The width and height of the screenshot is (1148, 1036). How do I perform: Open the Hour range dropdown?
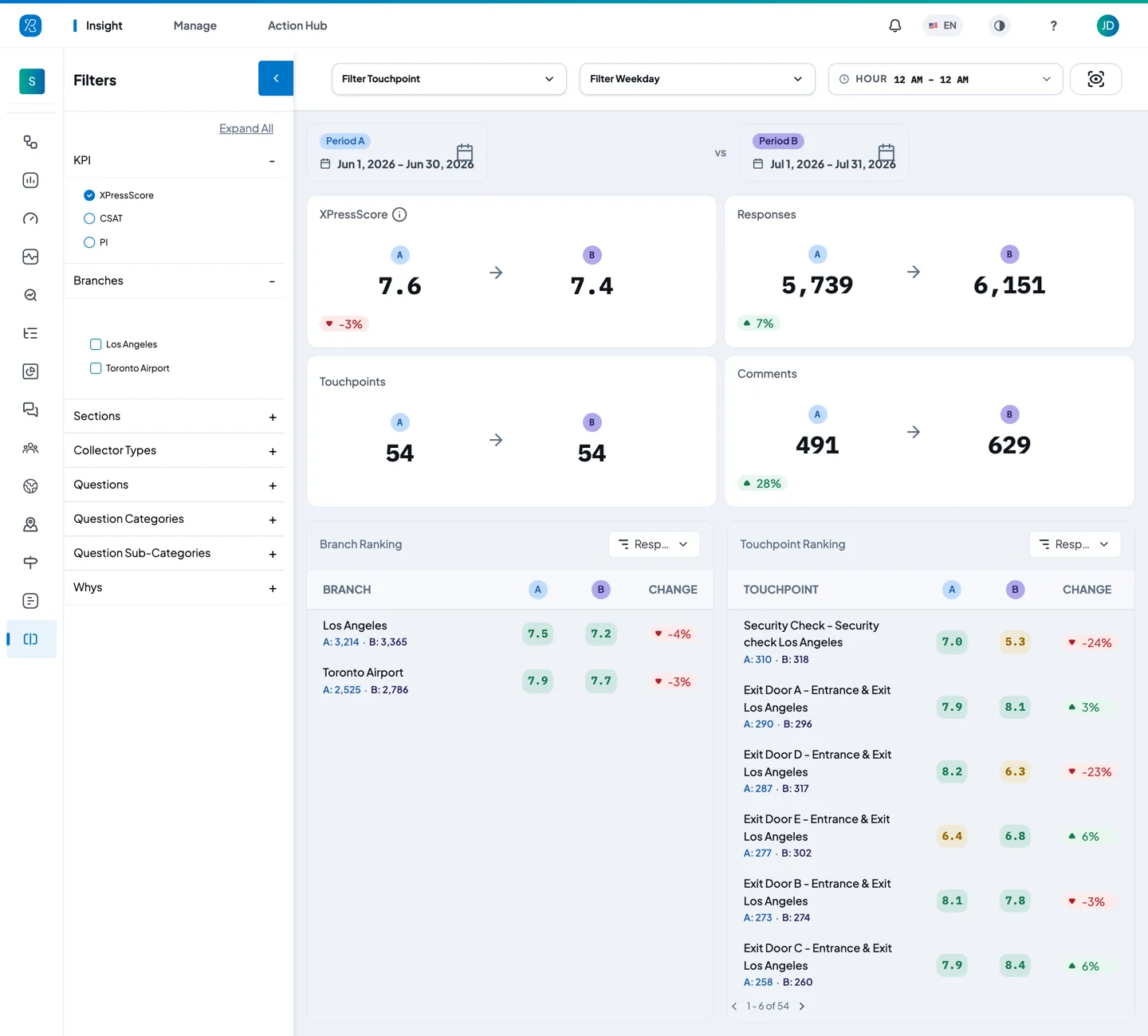click(x=946, y=79)
